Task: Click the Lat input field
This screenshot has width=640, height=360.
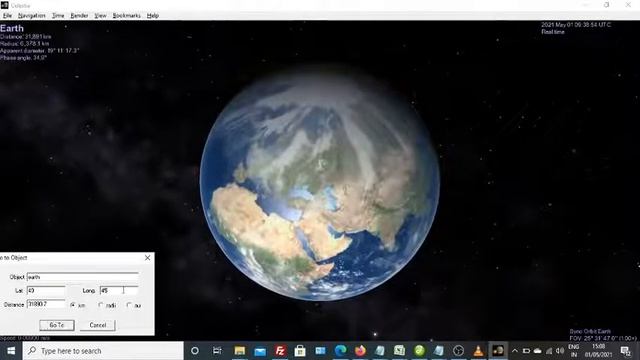Action: click(x=46, y=291)
